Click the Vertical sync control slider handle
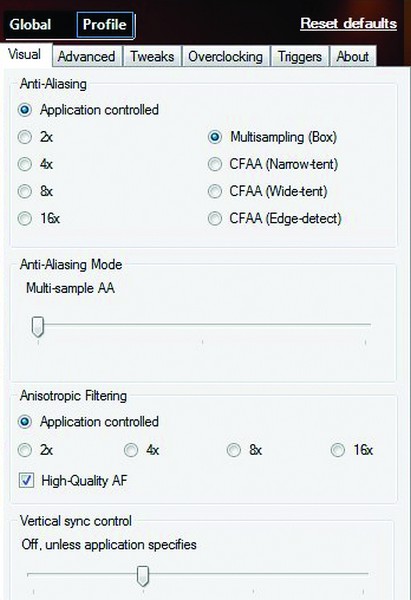Screen dimensions: 411x600 pos(143,576)
